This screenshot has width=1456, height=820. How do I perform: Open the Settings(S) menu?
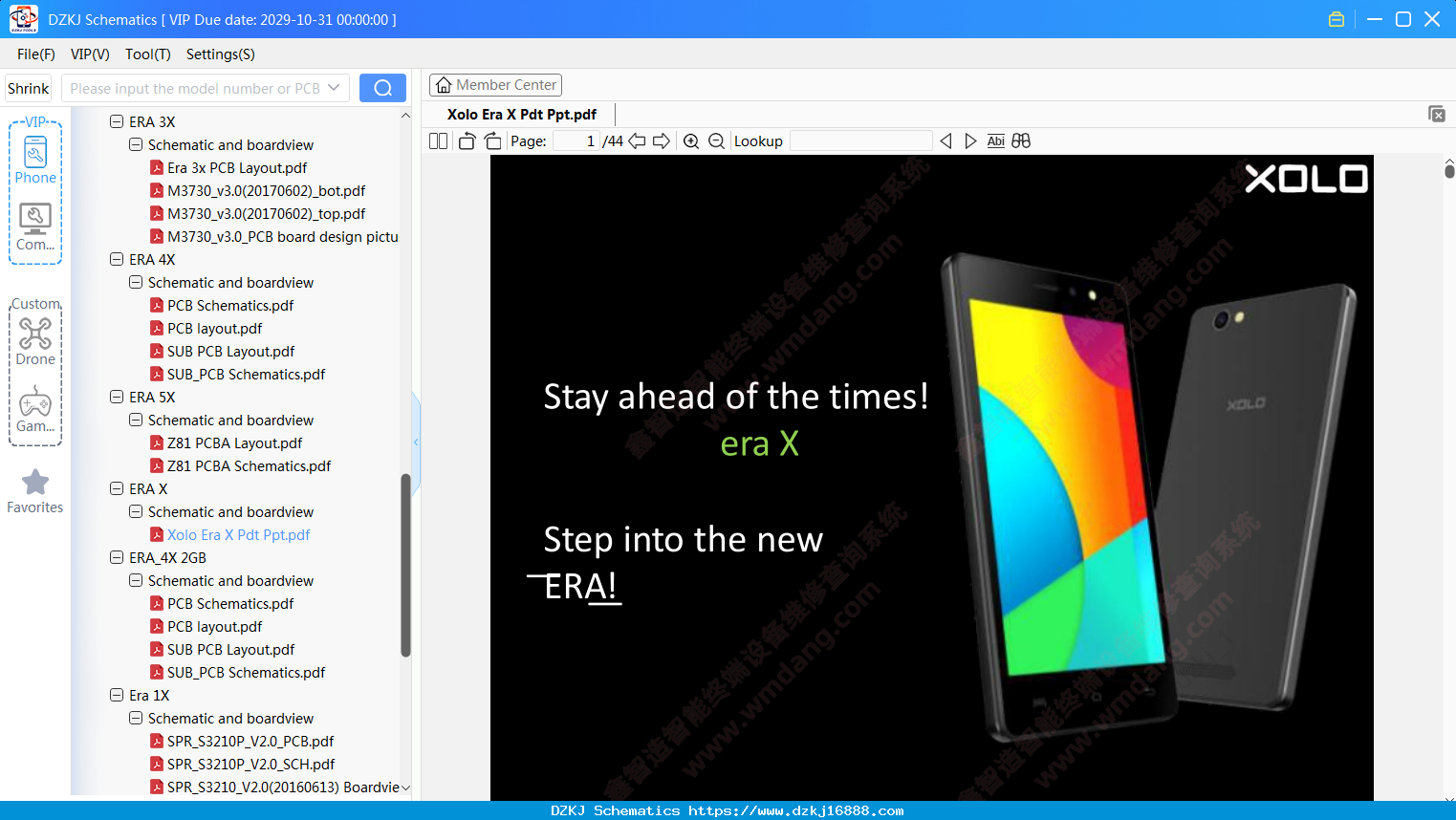coord(221,54)
